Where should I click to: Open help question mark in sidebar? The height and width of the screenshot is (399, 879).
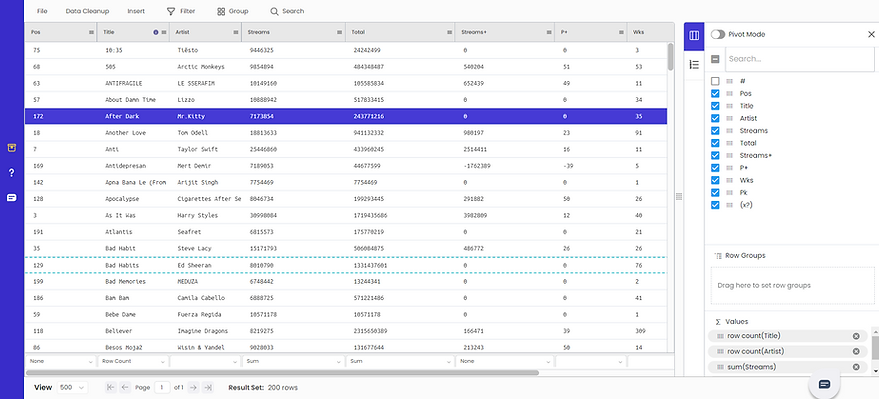click(12, 173)
